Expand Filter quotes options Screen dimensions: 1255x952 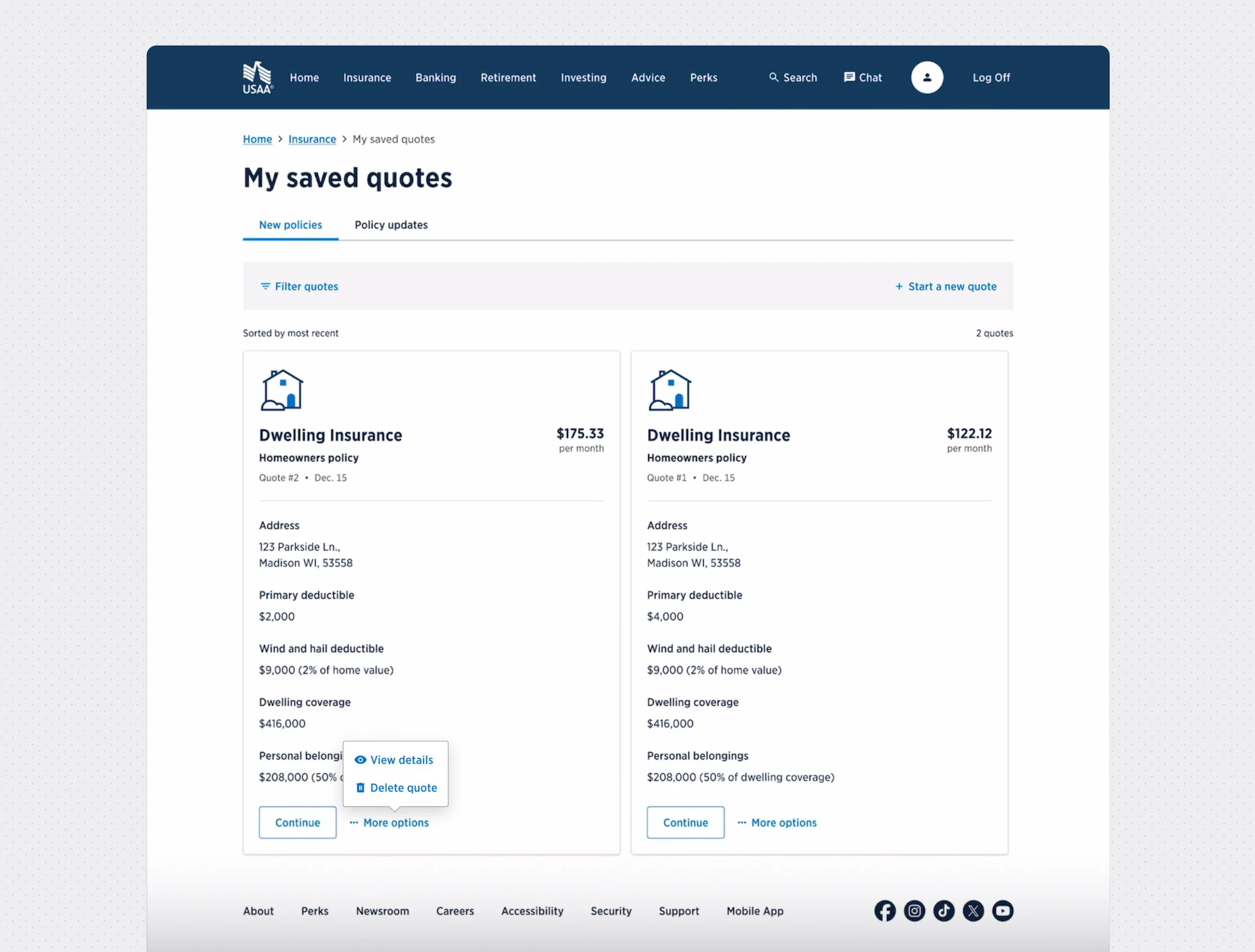point(299,287)
